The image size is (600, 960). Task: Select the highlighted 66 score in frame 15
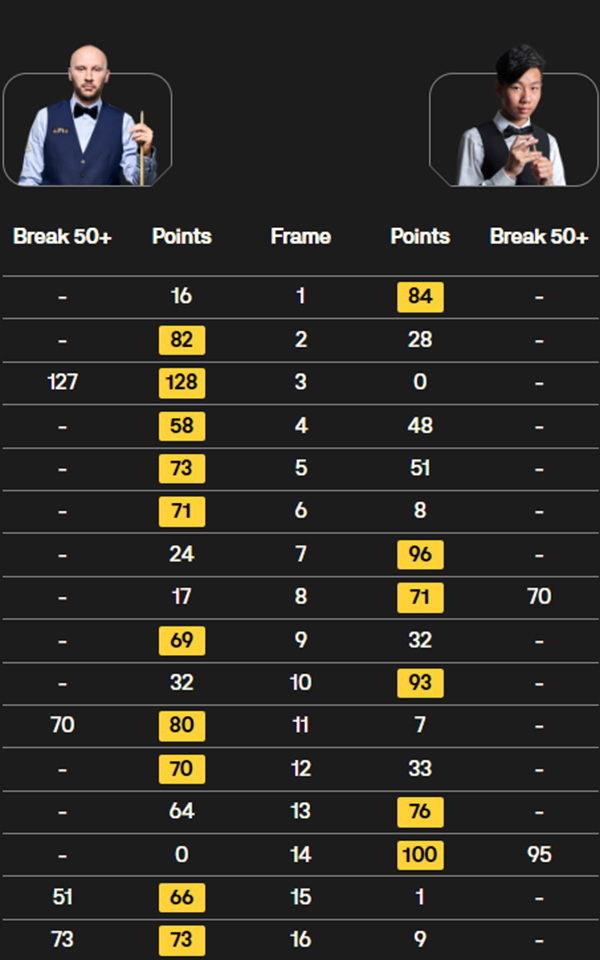pyautogui.click(x=182, y=898)
